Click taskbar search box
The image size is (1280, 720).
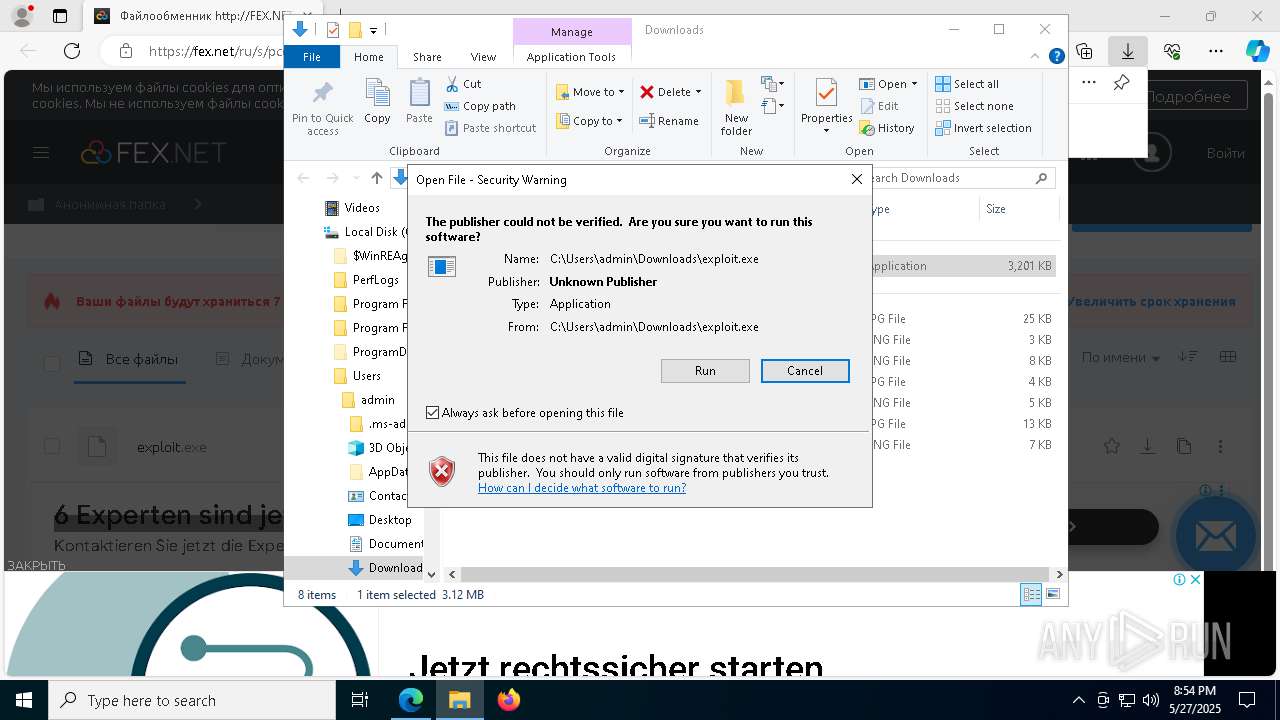192,700
